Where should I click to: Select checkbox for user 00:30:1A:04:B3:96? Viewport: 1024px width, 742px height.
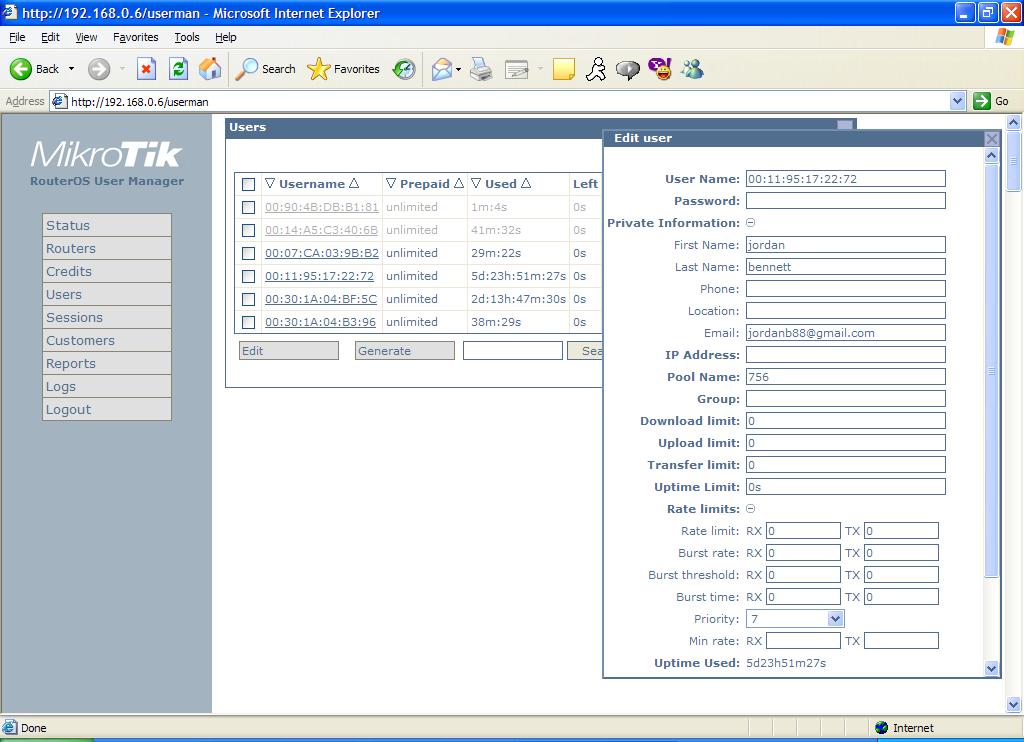(248, 322)
